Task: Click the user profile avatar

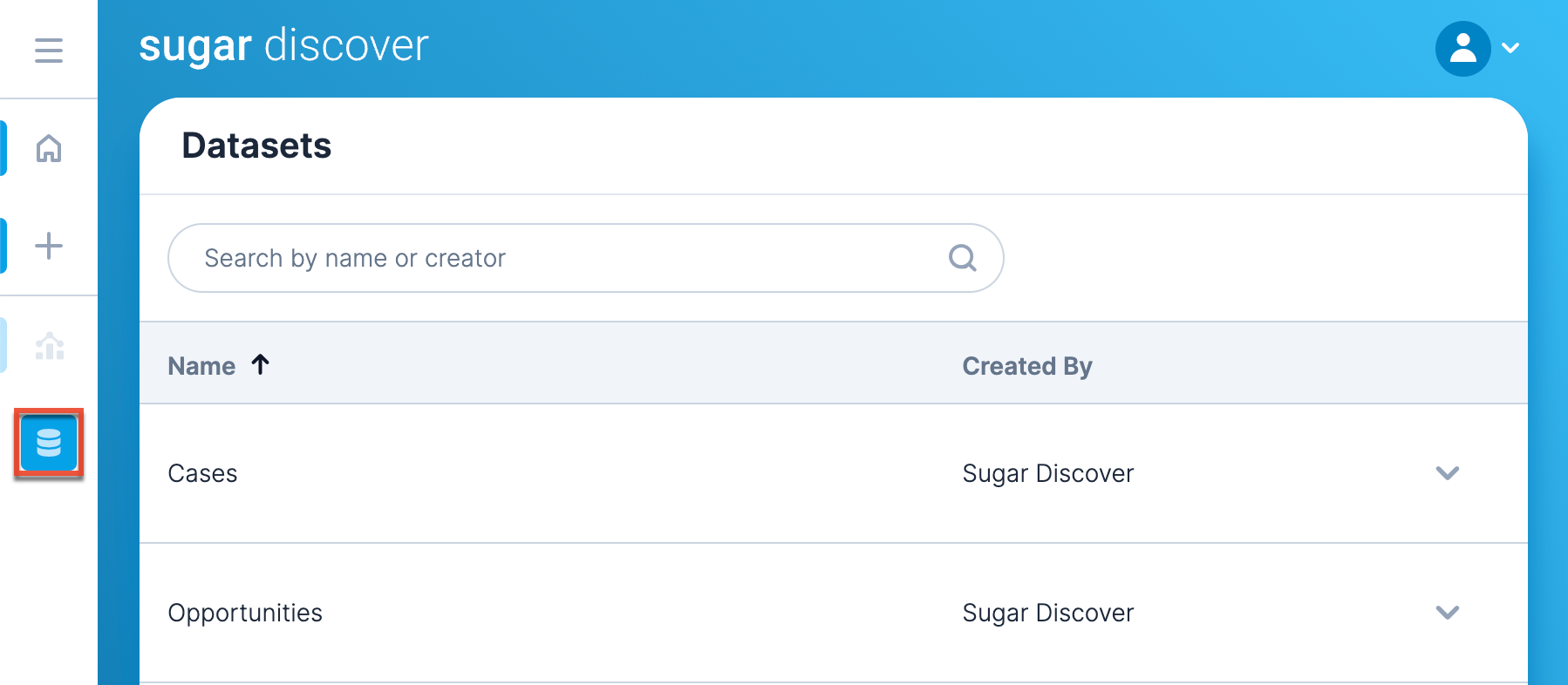Action: click(x=1462, y=49)
